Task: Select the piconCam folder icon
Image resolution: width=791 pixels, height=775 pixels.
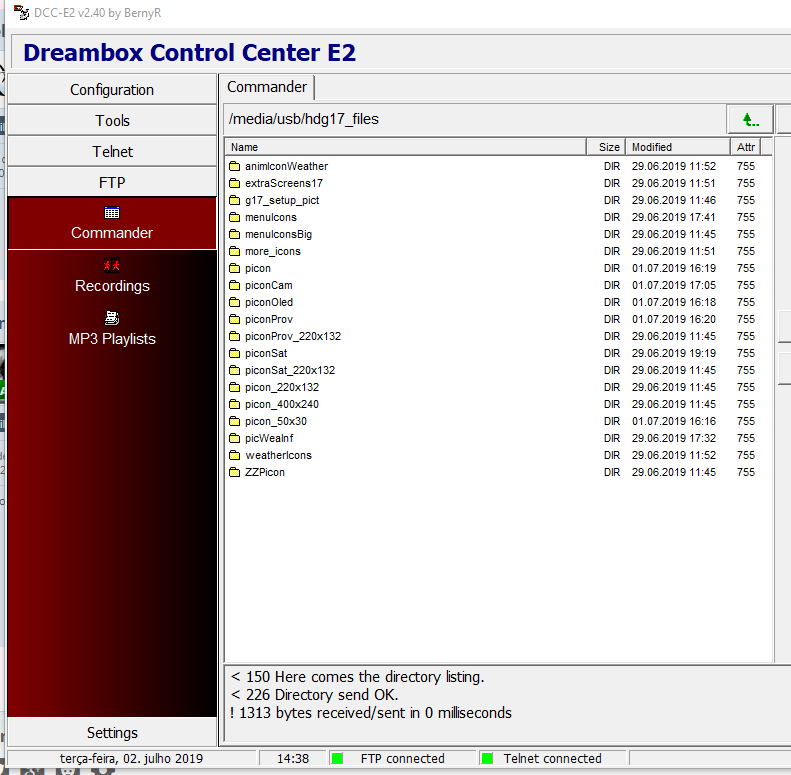Action: tap(234, 285)
